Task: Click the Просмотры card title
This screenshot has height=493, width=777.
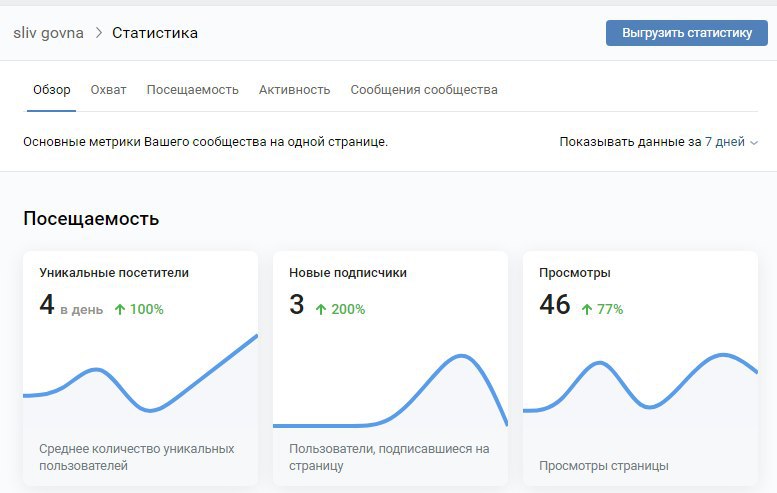Action: coord(575,273)
